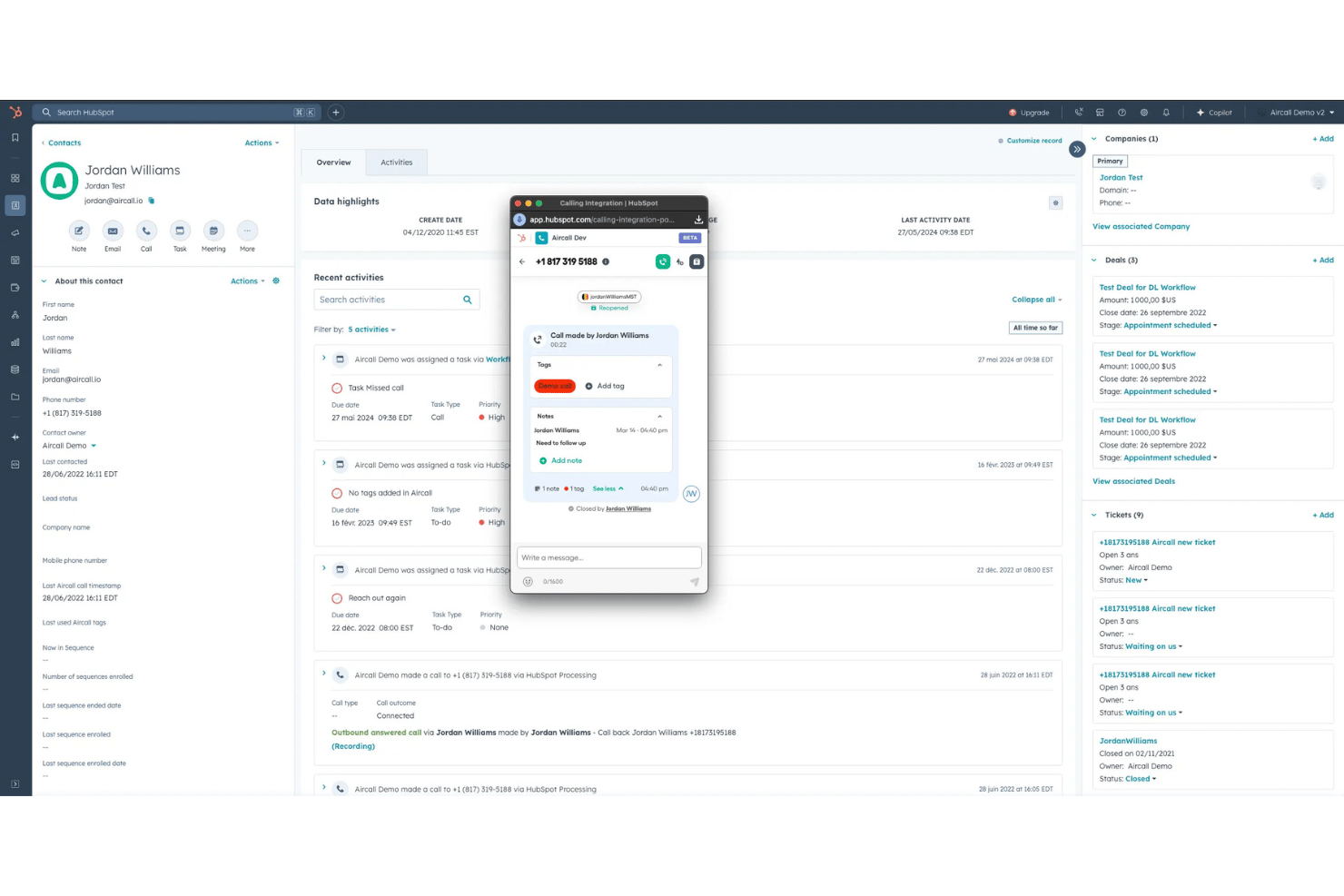The height and width of the screenshot is (896, 1344).
Task: Open the notifications bell icon
Action: (1166, 113)
